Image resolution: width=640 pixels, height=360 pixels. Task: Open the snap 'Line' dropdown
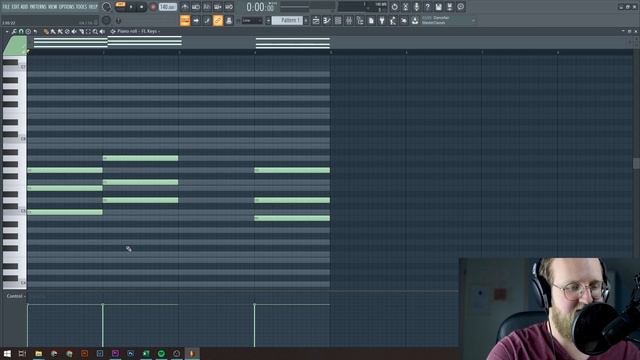252,20
